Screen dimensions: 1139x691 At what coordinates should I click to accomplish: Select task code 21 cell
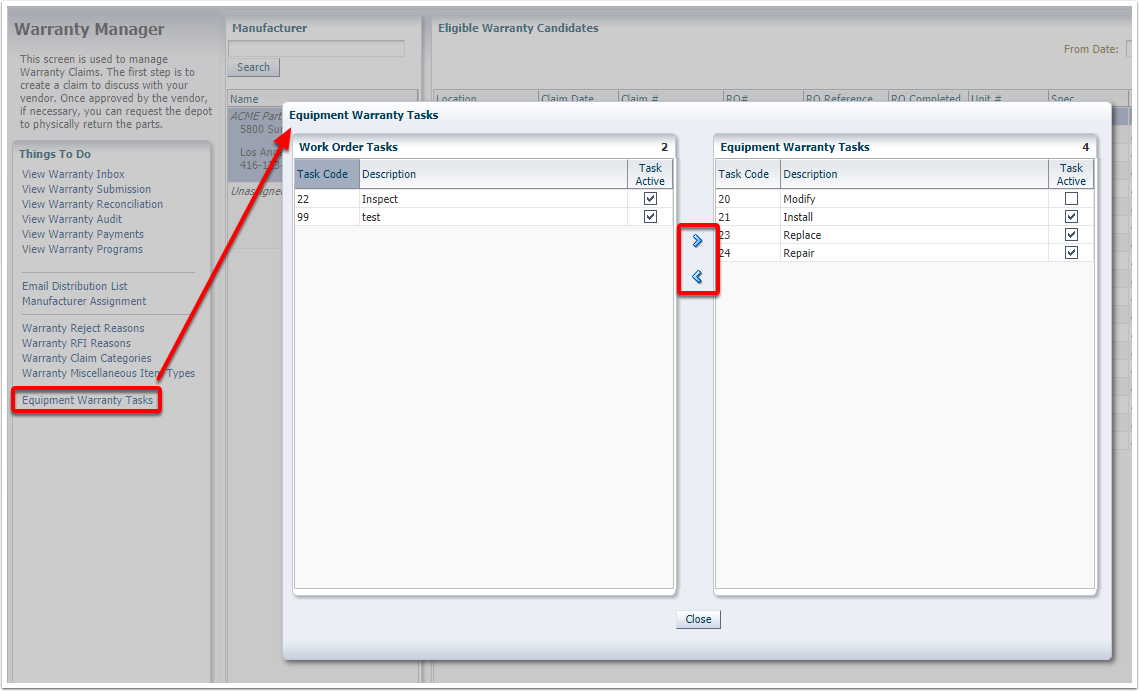click(748, 217)
